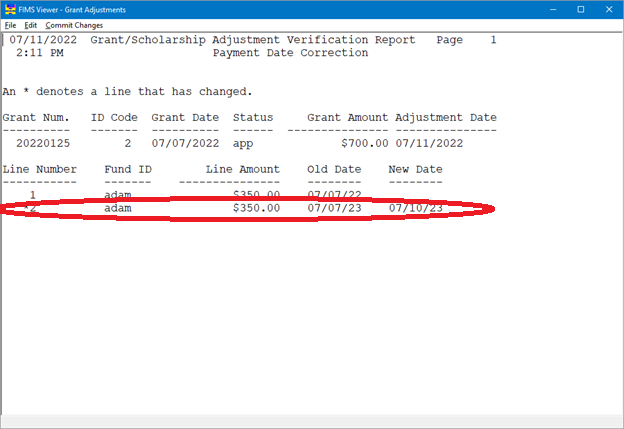Open the Commit Changes menu
The height and width of the screenshot is (429, 624).
(74, 25)
